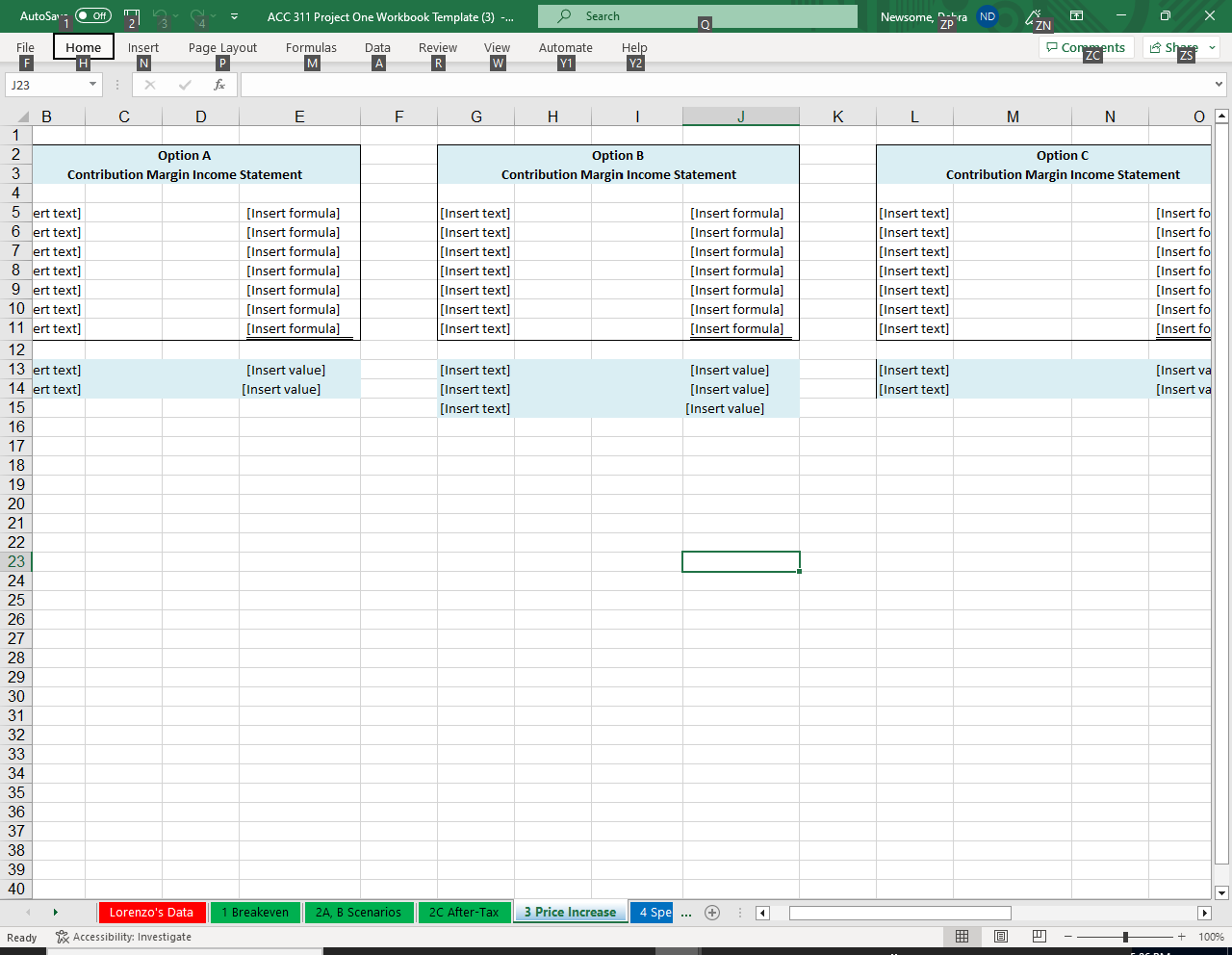The width and height of the screenshot is (1232, 955).
Task: Open Ribbon Display Options icon
Action: coord(1077,15)
